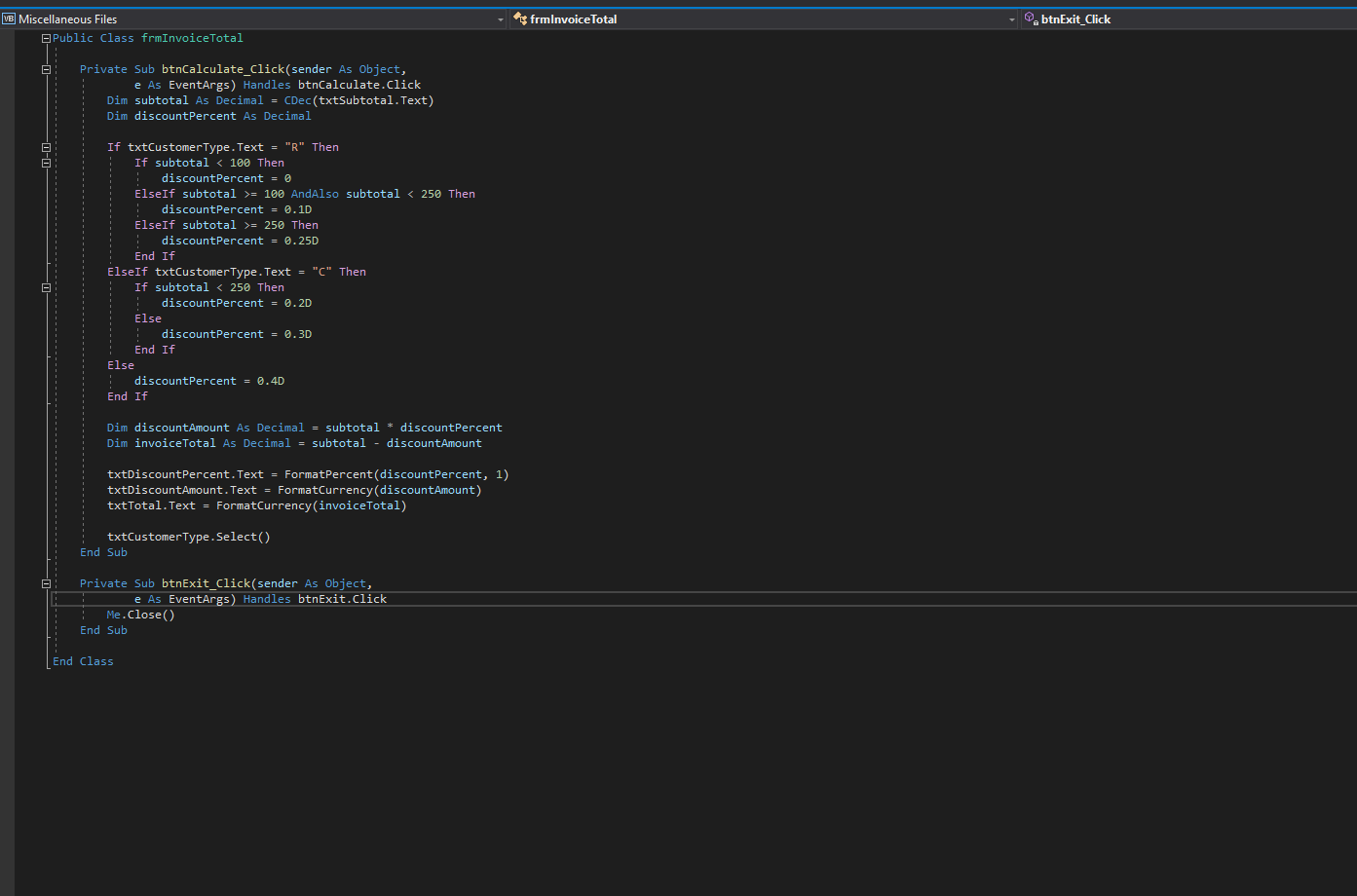This screenshot has width=1357, height=896.
Task: Collapse the If subtotal < 100 block
Action: 46,163
